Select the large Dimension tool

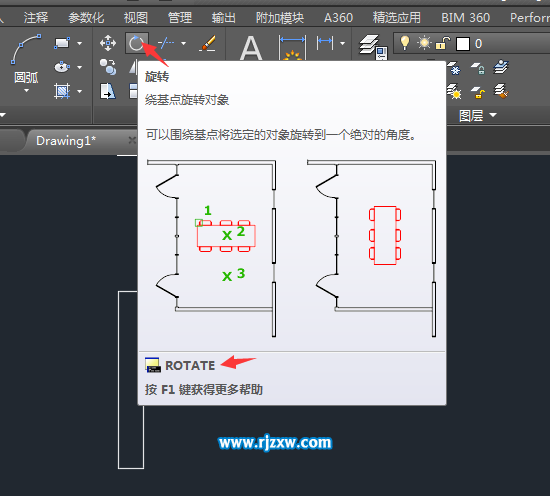293,47
